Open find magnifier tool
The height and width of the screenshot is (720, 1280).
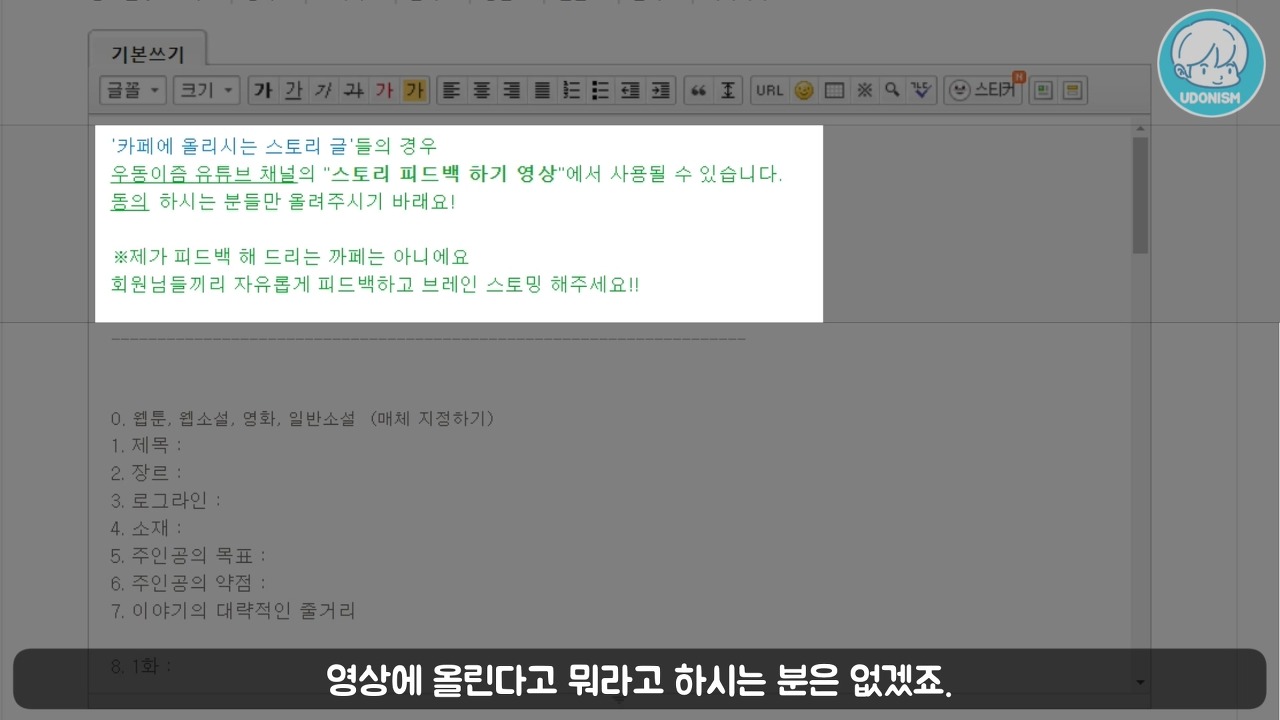pyautogui.click(x=892, y=90)
